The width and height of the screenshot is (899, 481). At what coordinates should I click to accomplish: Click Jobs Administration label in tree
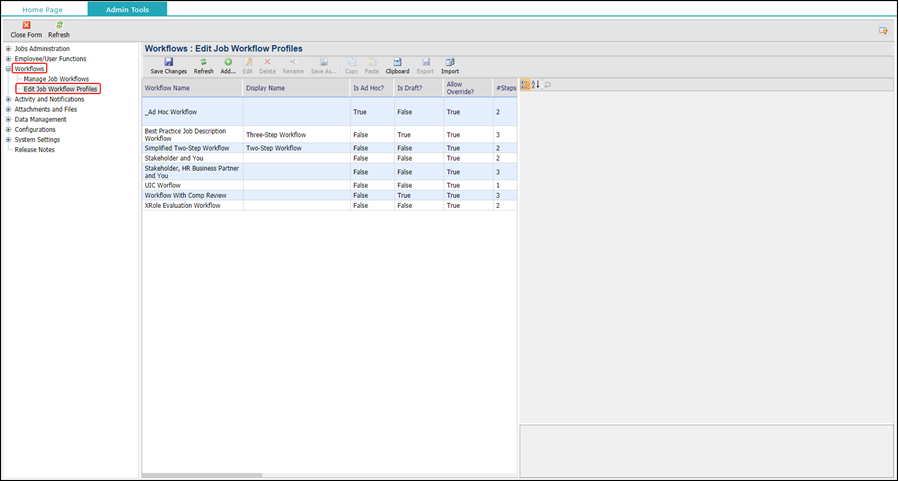pyautogui.click(x=42, y=49)
